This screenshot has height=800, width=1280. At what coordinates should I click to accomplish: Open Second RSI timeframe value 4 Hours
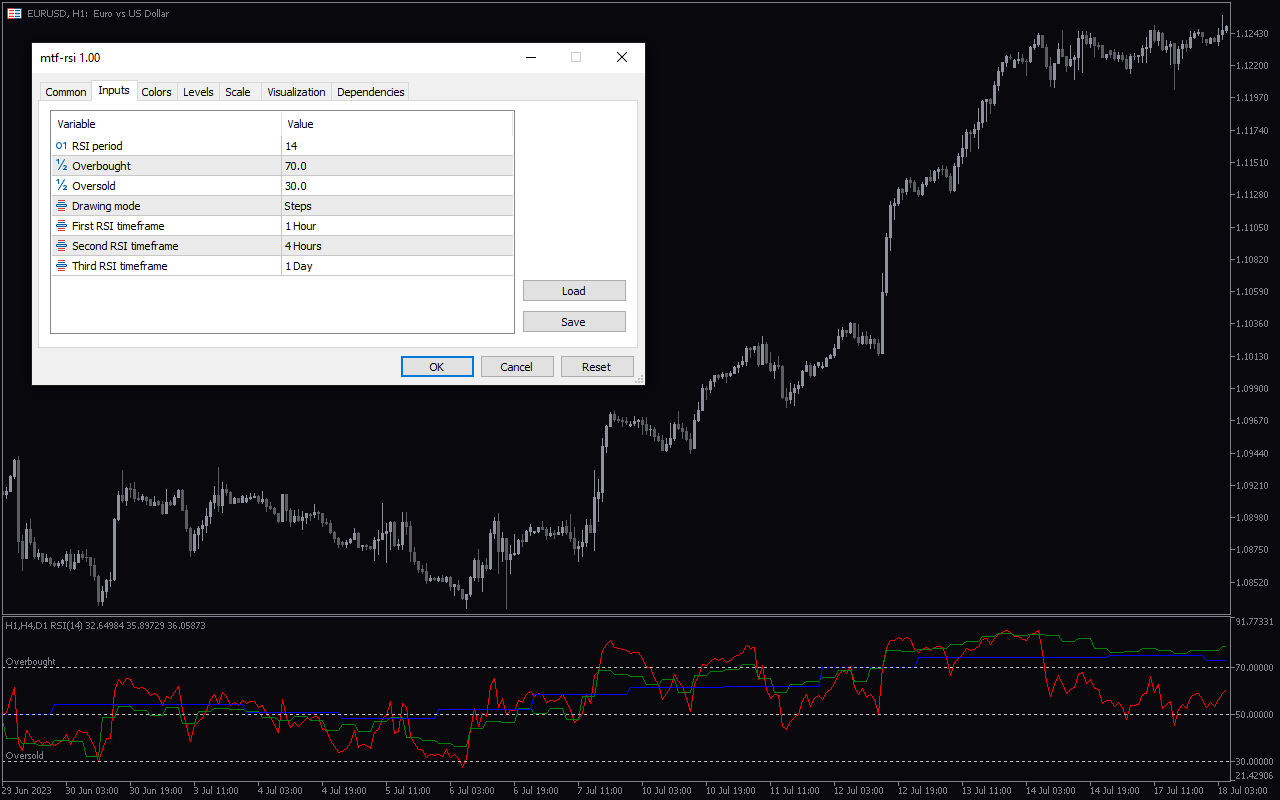pos(397,246)
